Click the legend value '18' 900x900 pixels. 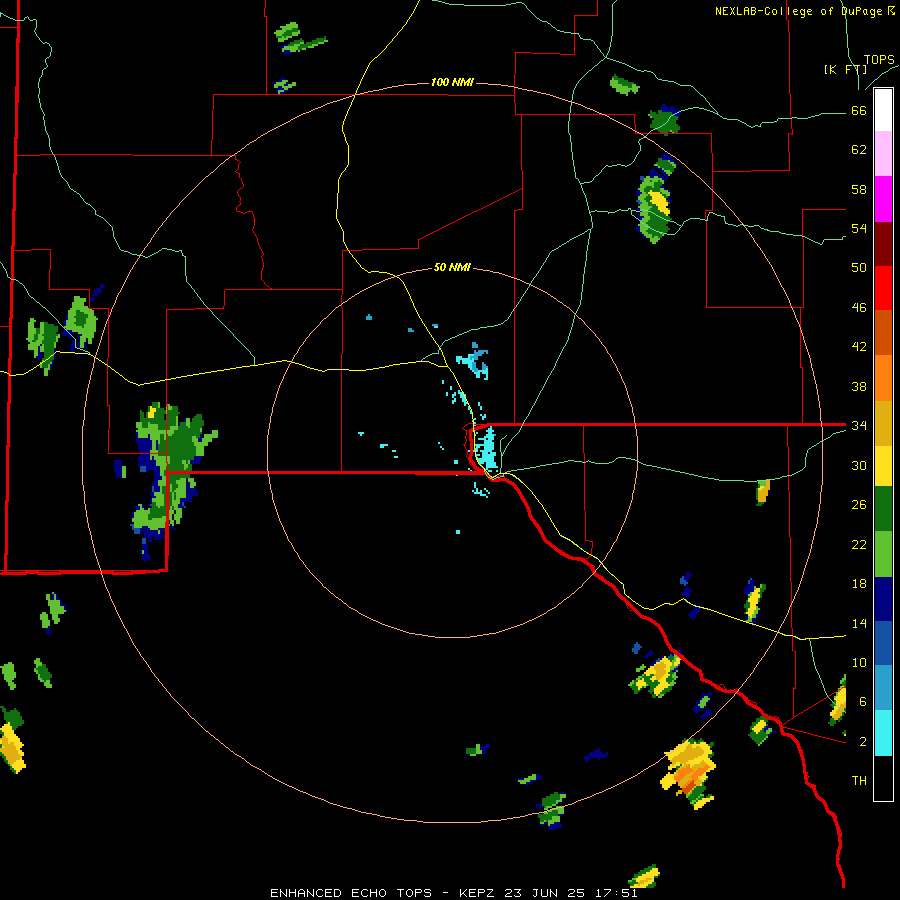point(859,584)
